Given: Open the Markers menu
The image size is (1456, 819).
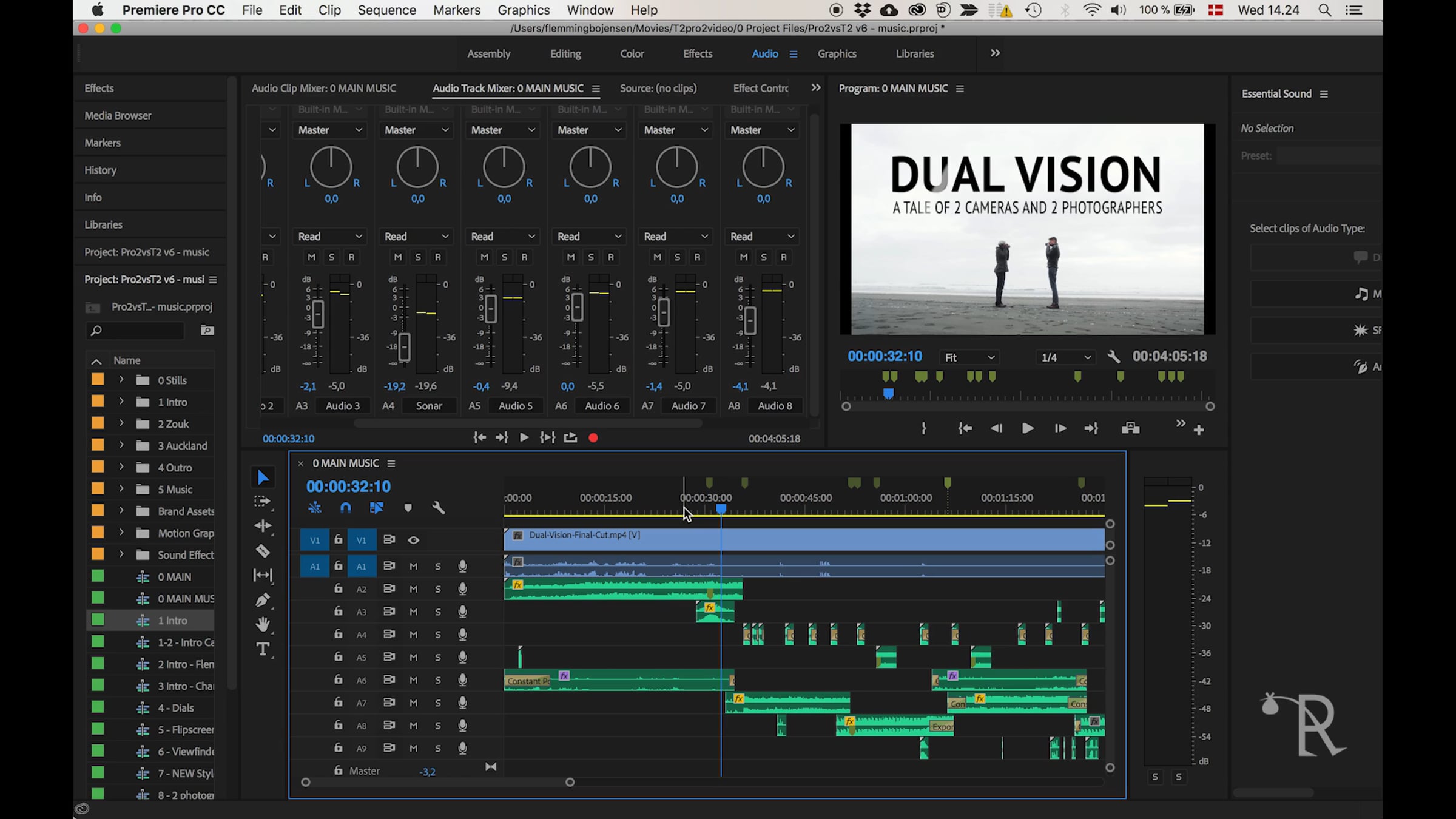Looking at the screenshot, I should point(457,10).
